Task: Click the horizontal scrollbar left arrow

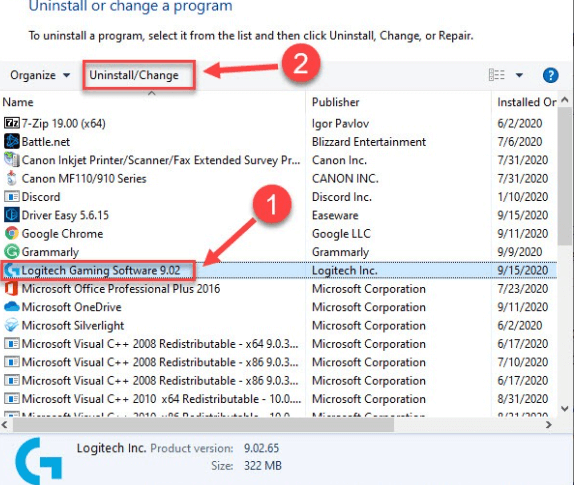Action: point(5,425)
